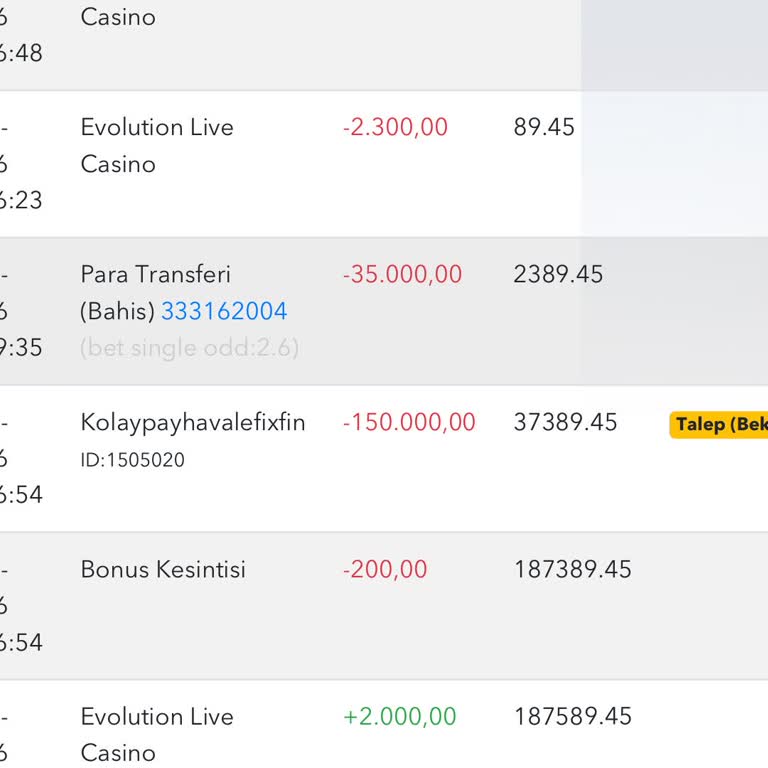Click the transaction ID:1505020 text
768x768 pixels.
click(132, 460)
